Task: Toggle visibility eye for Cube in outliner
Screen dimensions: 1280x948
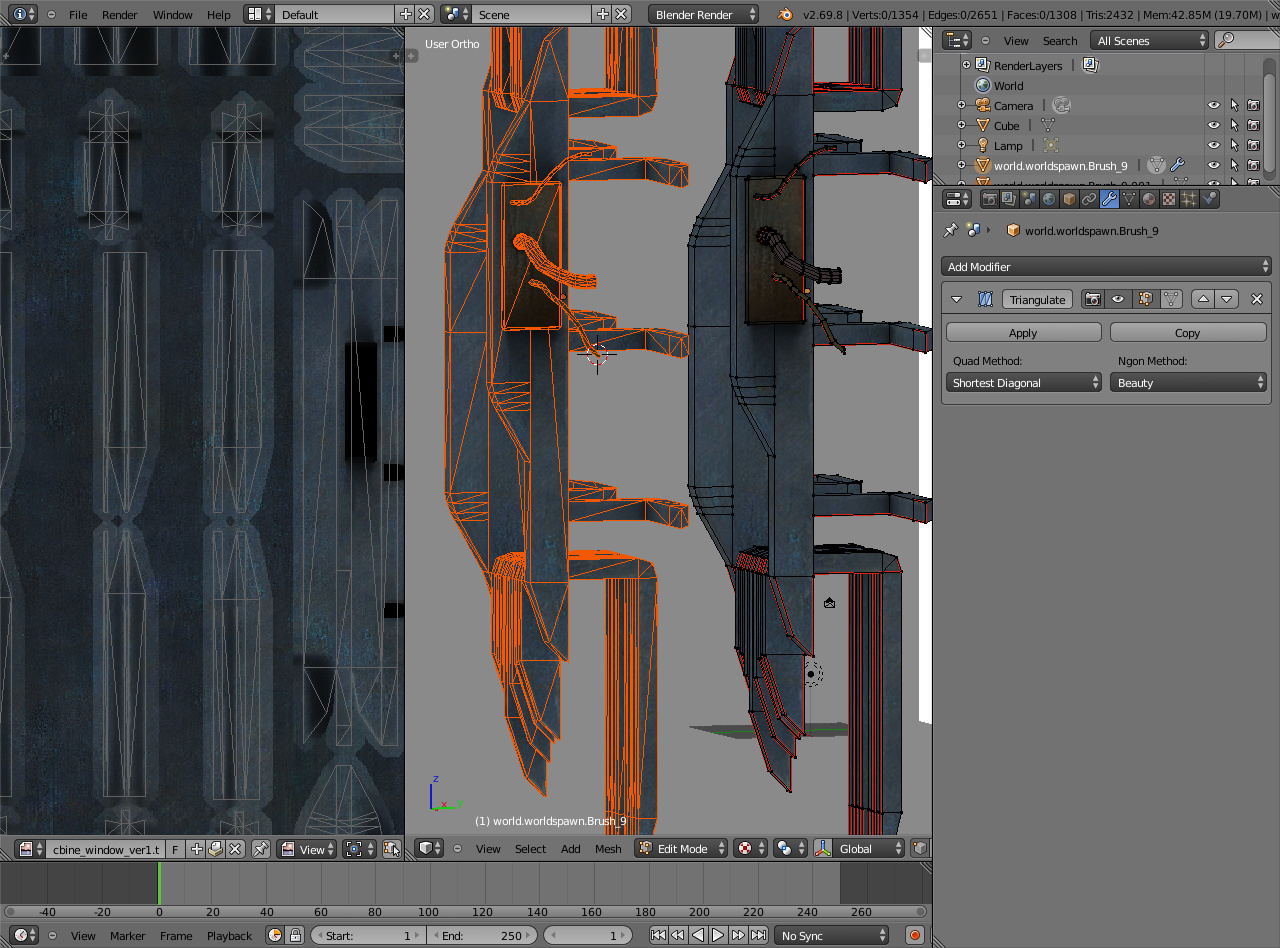Action: [1214, 125]
